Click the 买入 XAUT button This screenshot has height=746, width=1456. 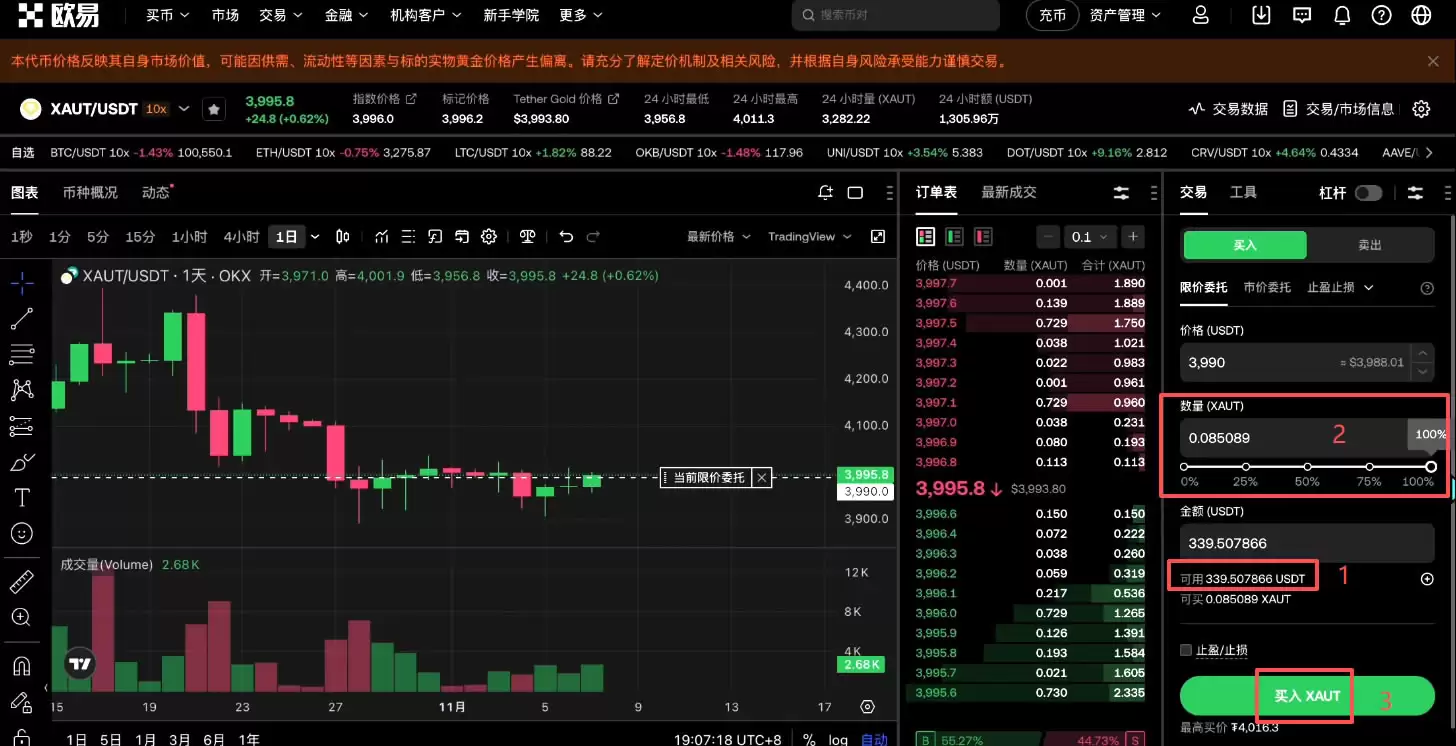pyautogui.click(x=1304, y=695)
